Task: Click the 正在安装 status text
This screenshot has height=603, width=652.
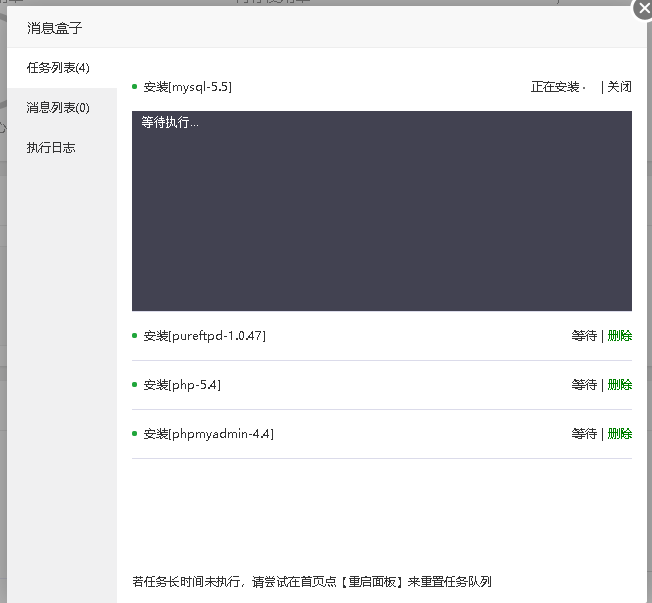Action: pos(555,86)
